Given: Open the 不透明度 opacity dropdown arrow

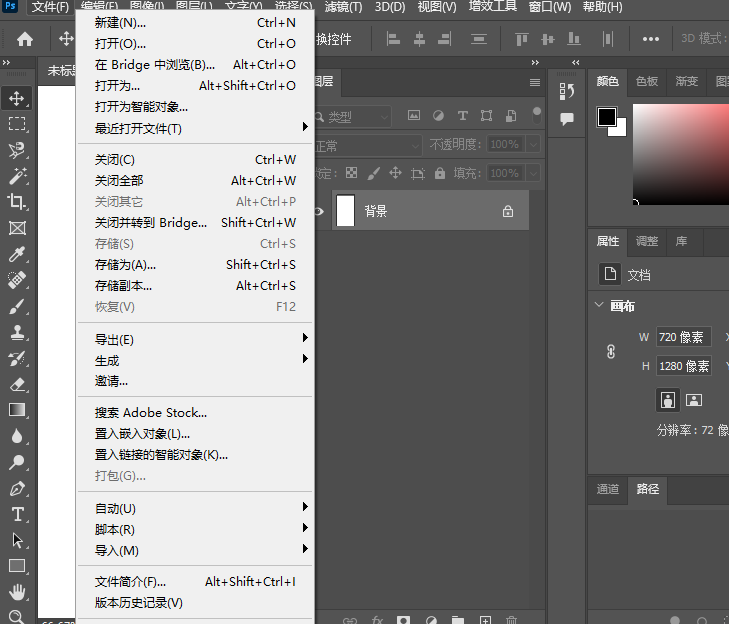Looking at the screenshot, I should [533, 144].
